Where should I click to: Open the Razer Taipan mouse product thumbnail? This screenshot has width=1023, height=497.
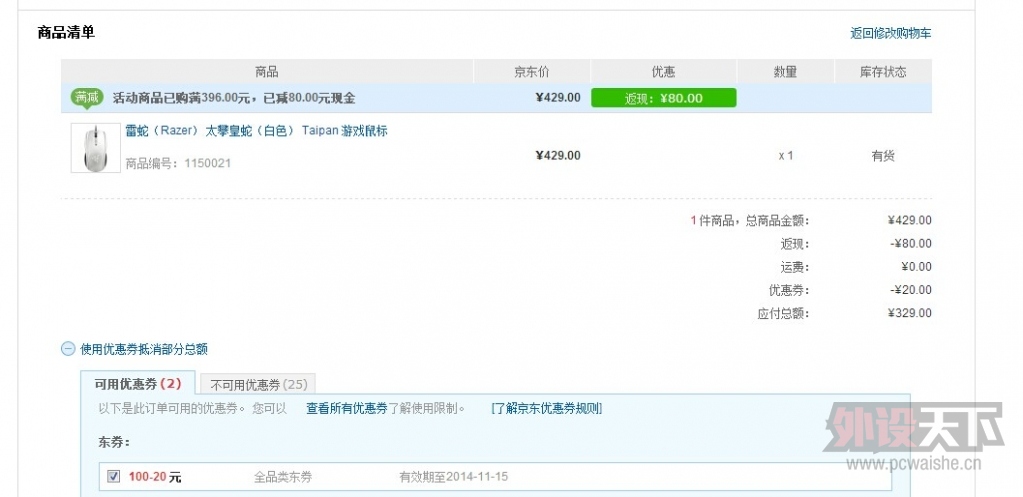95,148
